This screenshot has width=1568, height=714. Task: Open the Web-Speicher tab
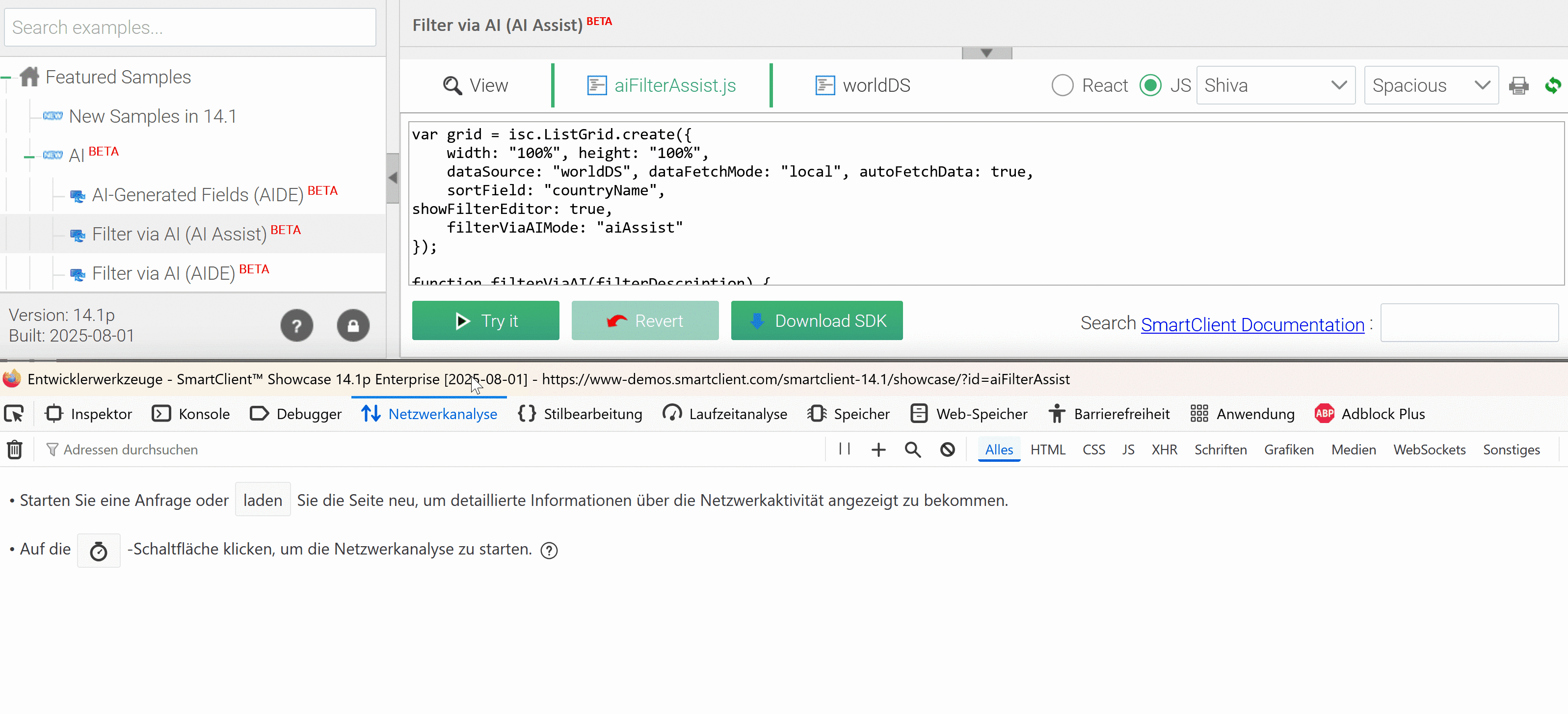click(x=969, y=414)
